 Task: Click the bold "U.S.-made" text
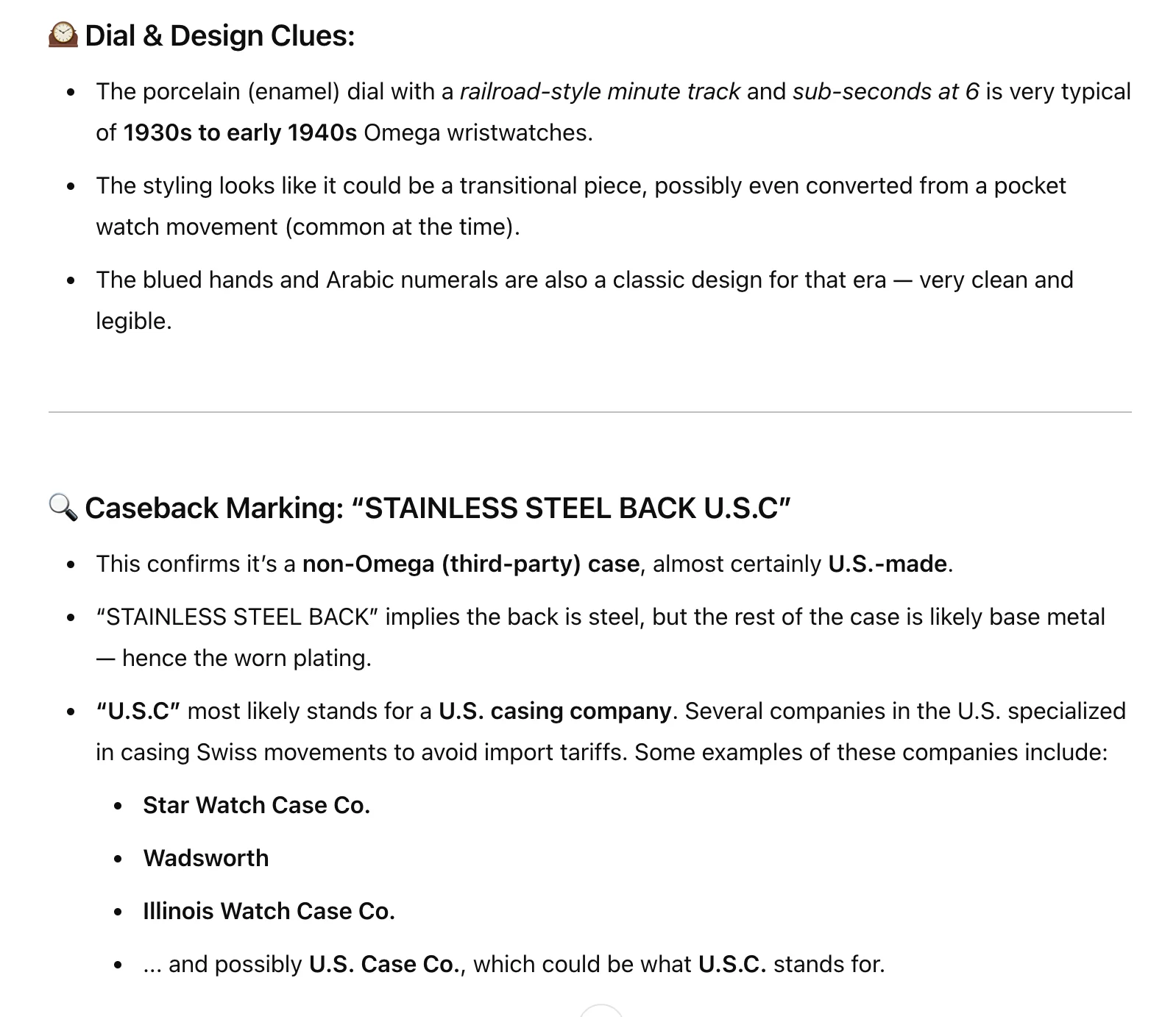click(888, 564)
